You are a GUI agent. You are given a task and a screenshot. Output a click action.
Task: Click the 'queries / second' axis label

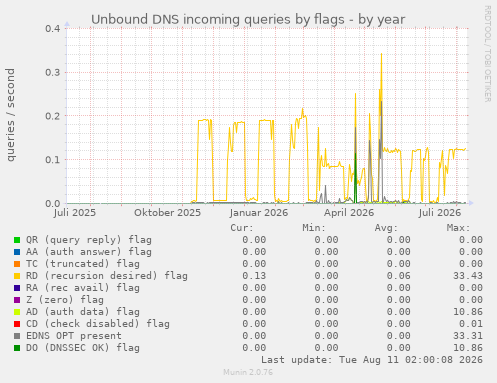pos(10,115)
